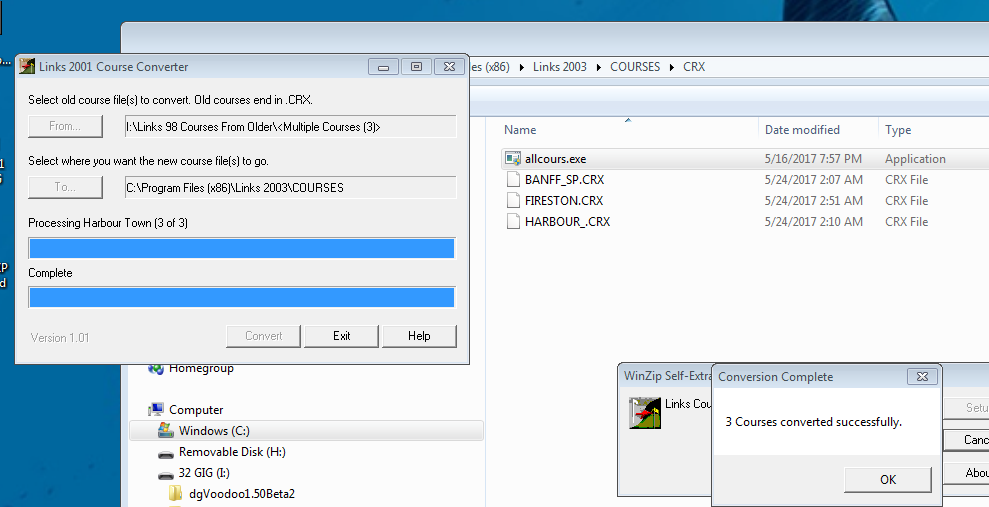
Task: Select the allcours.exe file name
Action: (x=556, y=159)
